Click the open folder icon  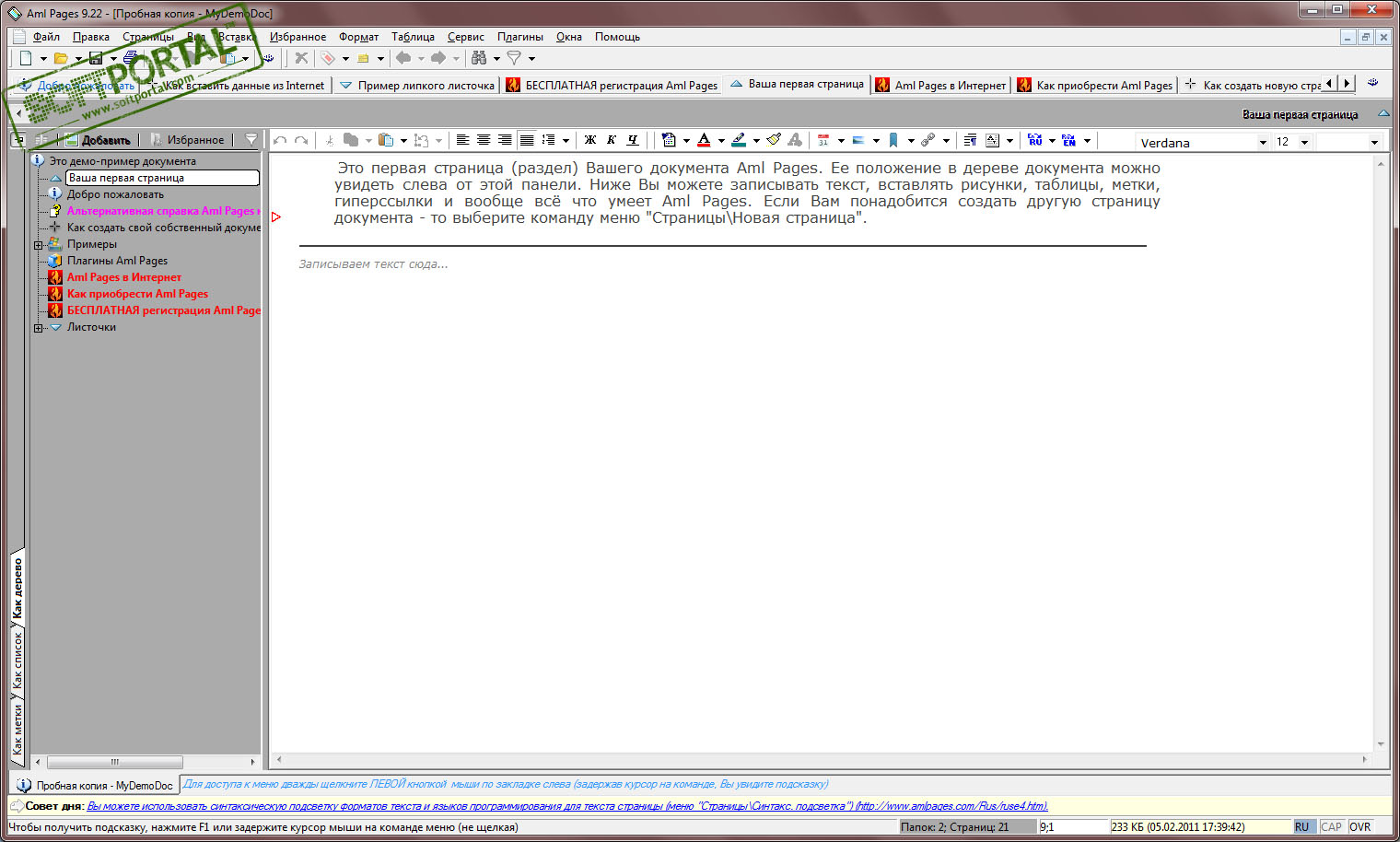(61, 58)
